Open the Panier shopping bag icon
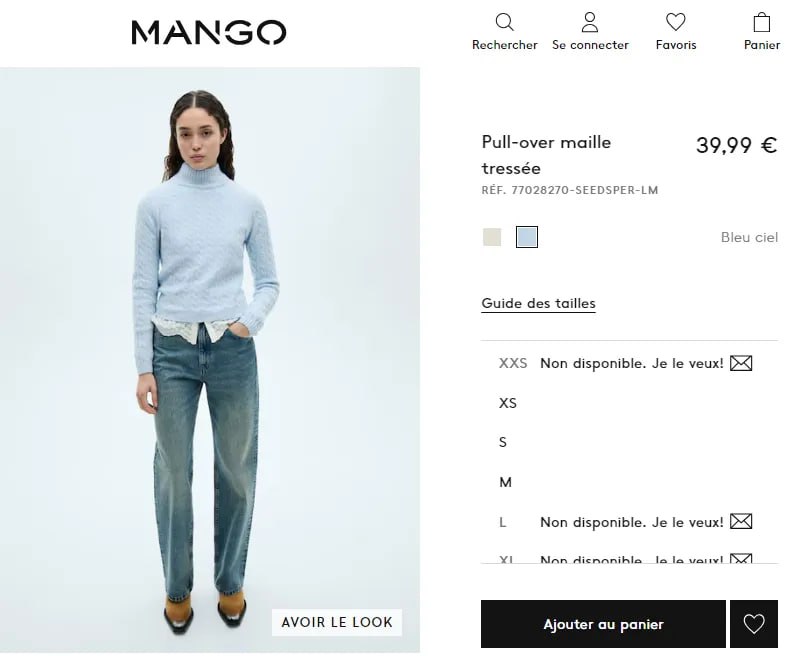This screenshot has width=791, height=656. coord(761,22)
